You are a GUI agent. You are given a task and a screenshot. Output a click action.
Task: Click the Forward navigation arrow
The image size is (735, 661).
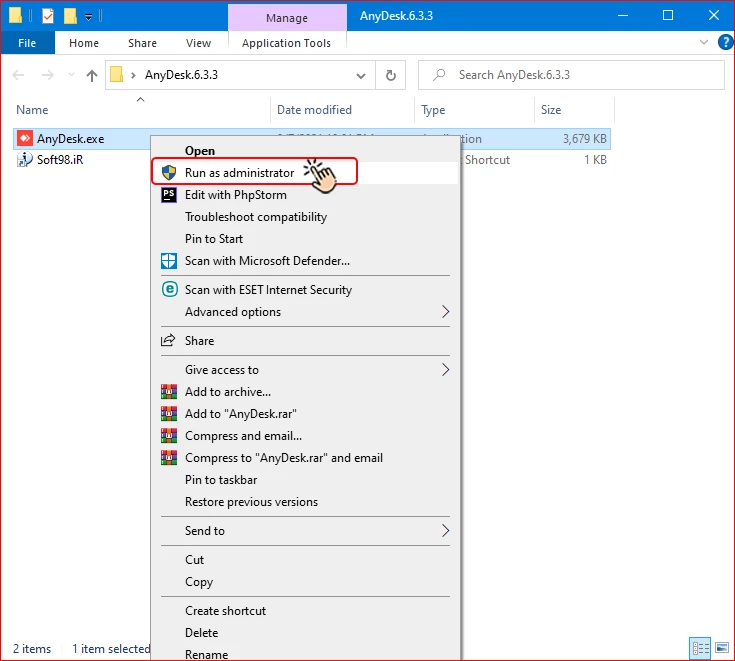[x=47, y=75]
